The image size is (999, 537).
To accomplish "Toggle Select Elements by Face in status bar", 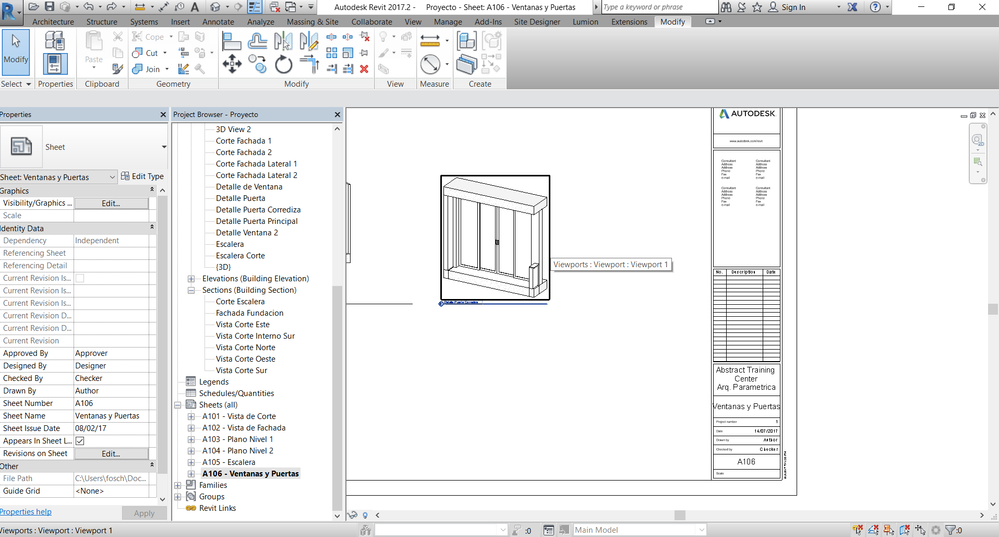I will (x=905, y=529).
